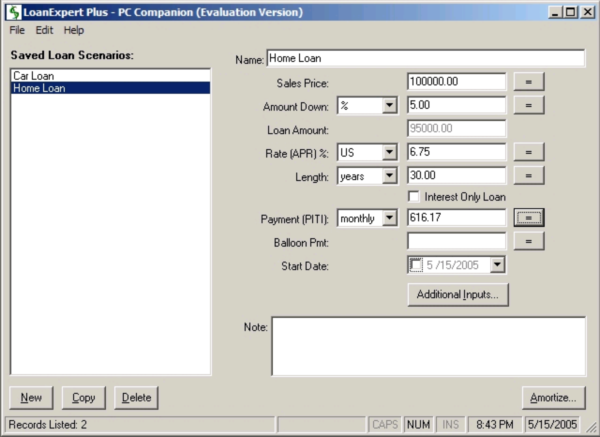This screenshot has height=437, width=600.
Task: Open the Help menu
Action: pos(74,31)
